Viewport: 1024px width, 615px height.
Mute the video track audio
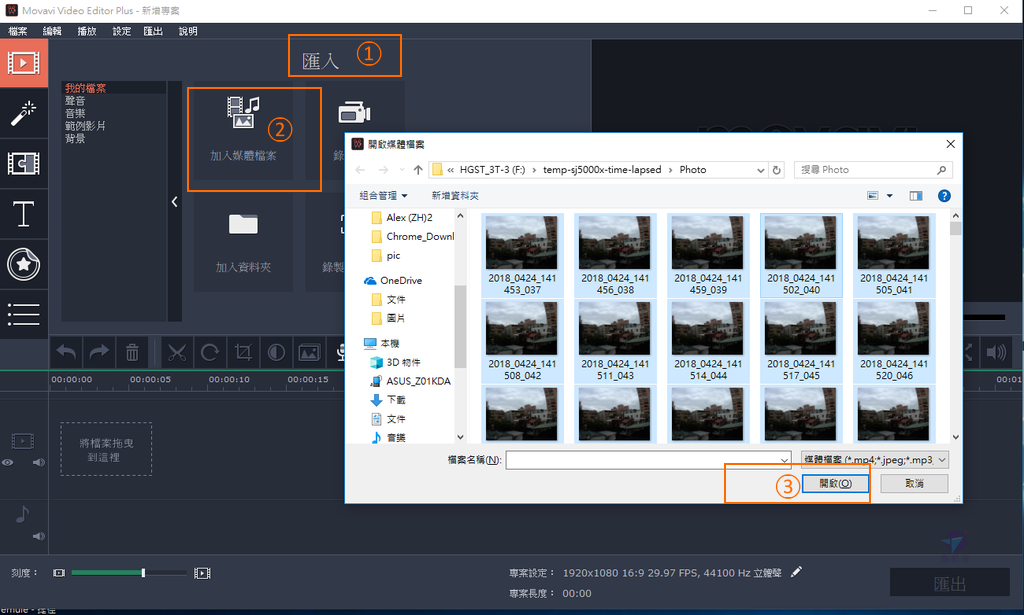point(39,462)
